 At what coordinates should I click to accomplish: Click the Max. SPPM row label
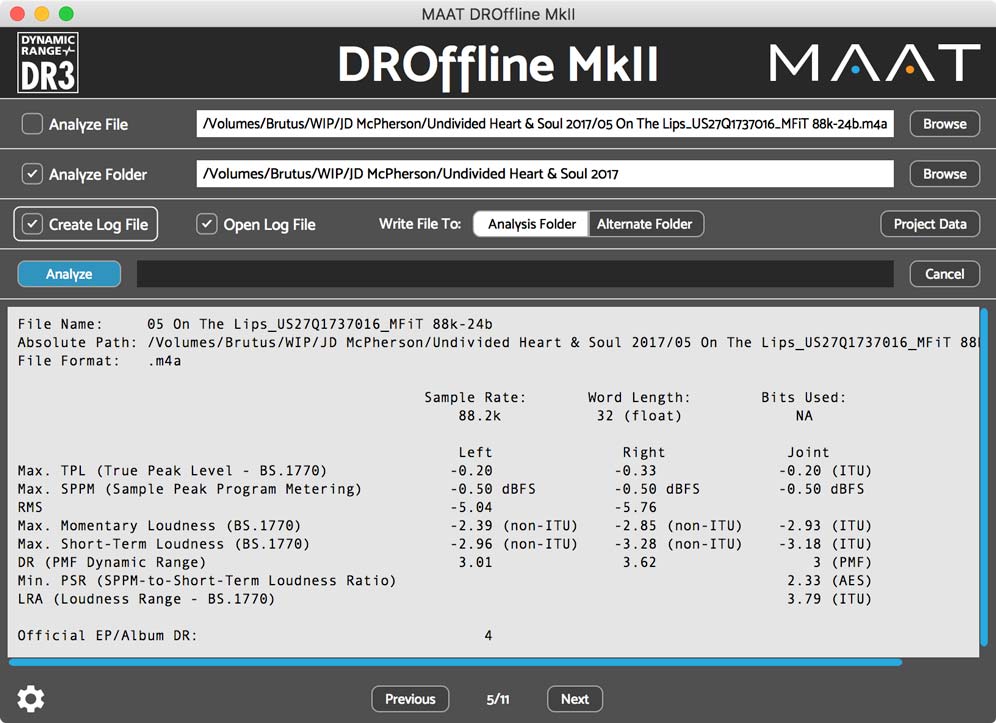(x=189, y=489)
